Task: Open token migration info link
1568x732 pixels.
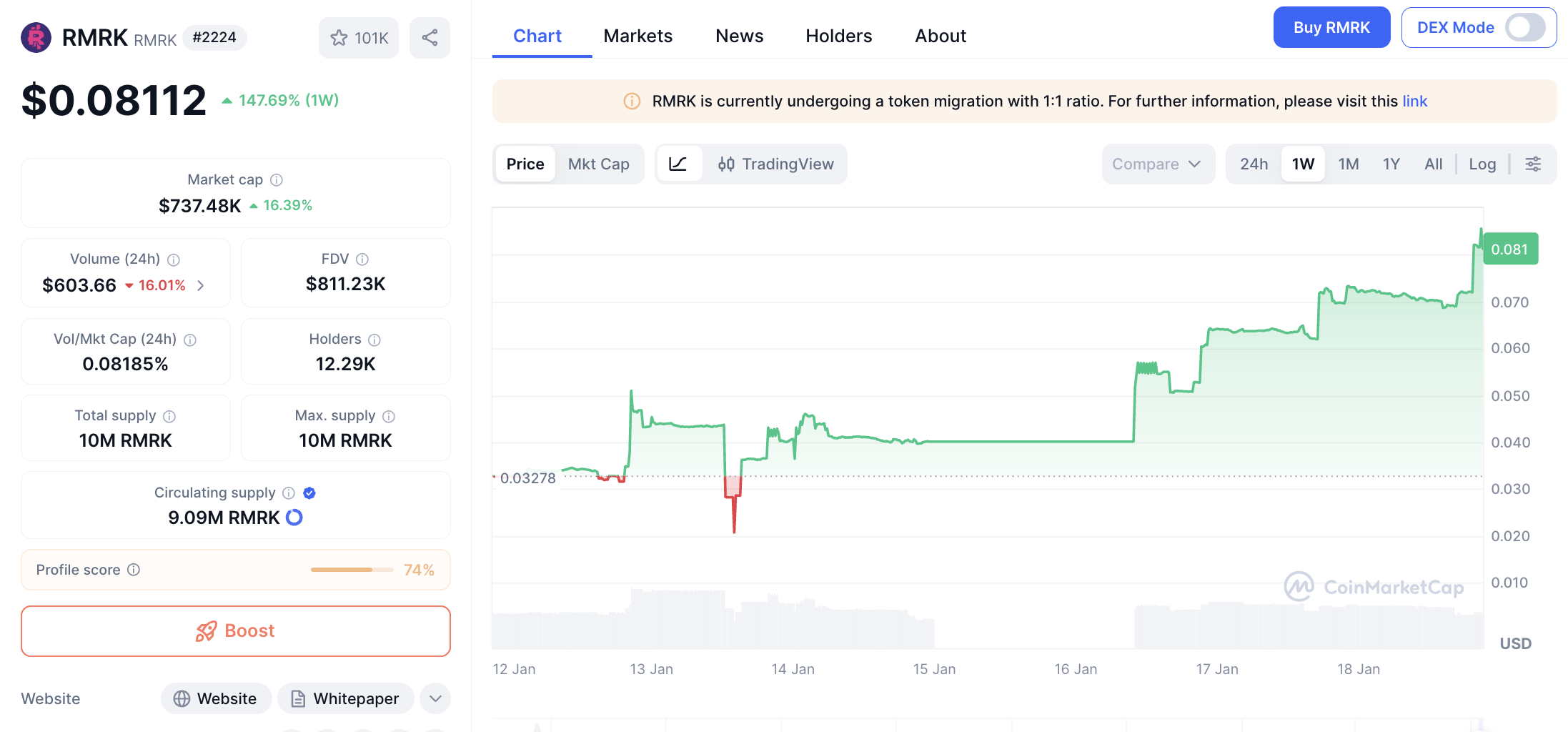Action: [1414, 102]
